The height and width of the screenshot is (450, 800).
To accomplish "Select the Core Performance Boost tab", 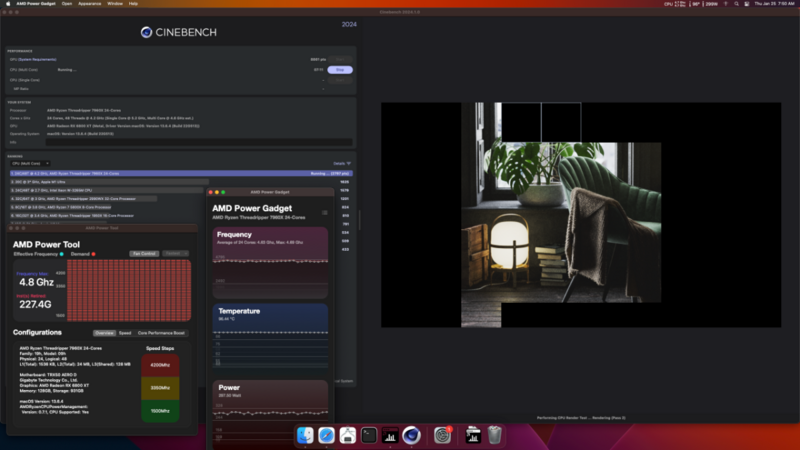I will (x=161, y=332).
